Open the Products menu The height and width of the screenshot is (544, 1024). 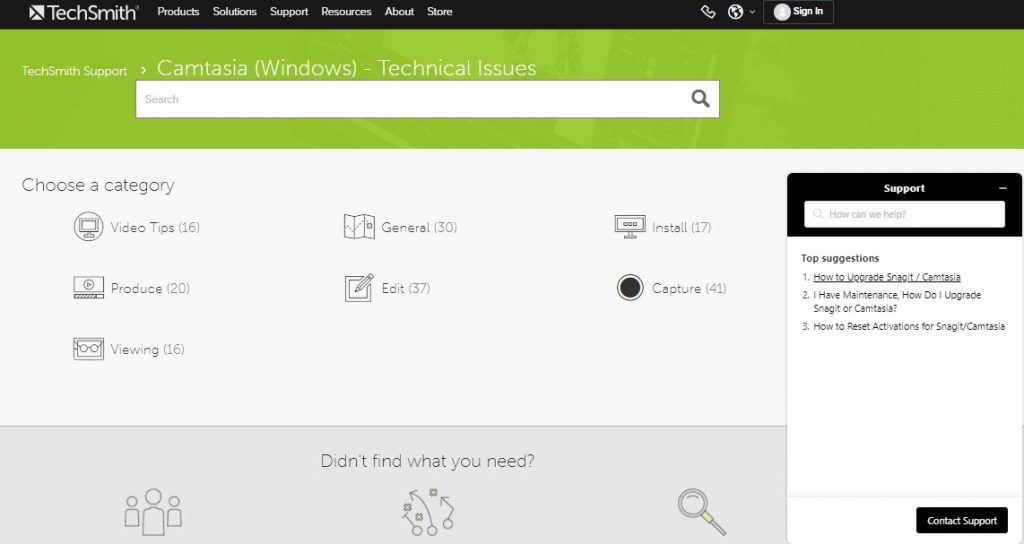178,12
